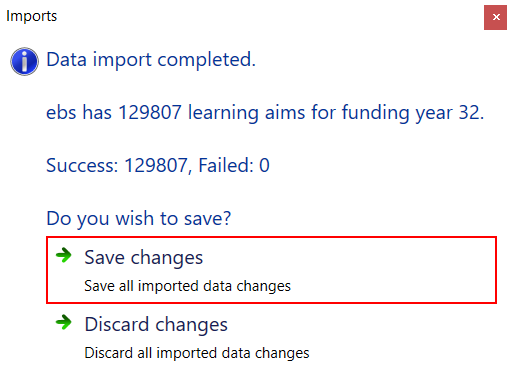Image resolution: width=507 pixels, height=372 pixels.
Task: Click the Imports dialog title text
Action: click(x=32, y=16)
